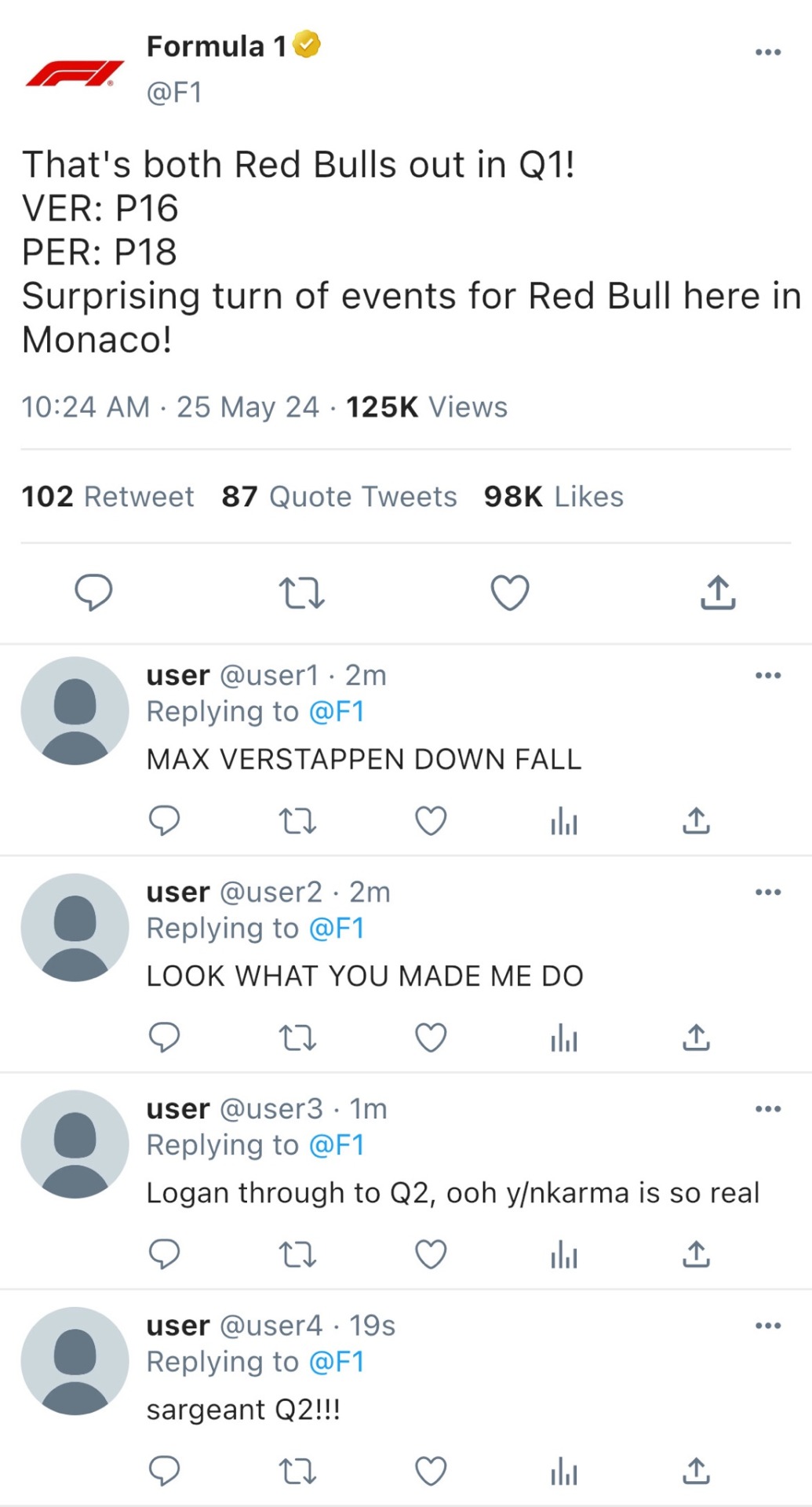Open more options menu for user3's reply
The image size is (812, 1507).
pyautogui.click(x=767, y=1109)
